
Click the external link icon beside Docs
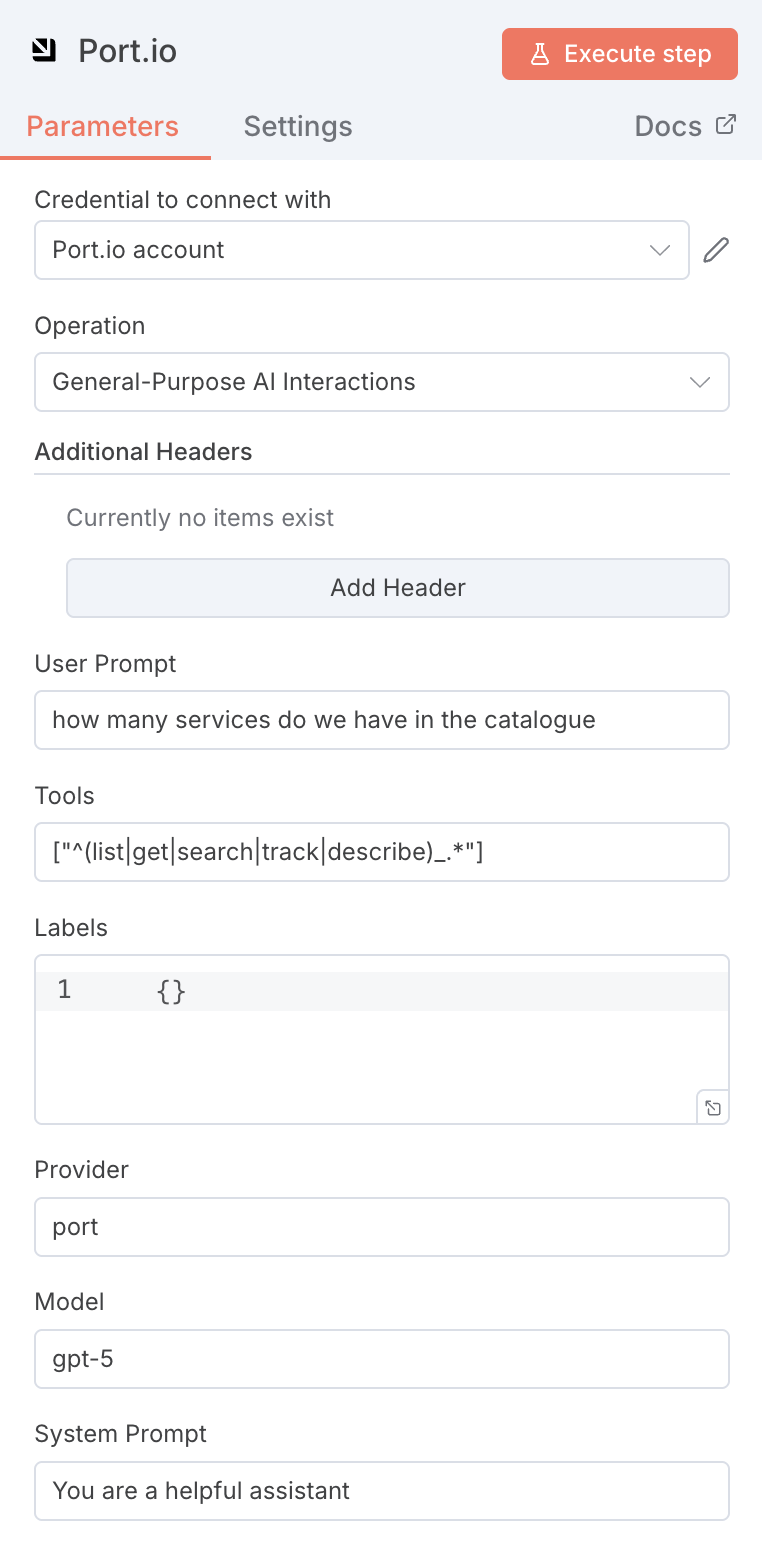[x=726, y=125]
